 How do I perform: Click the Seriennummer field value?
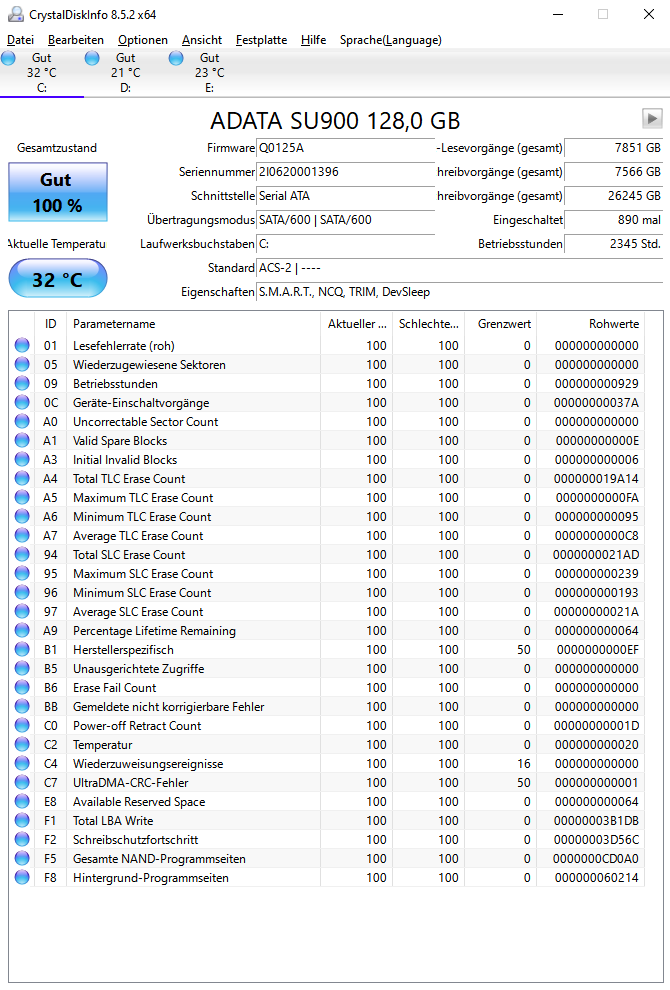(345, 172)
